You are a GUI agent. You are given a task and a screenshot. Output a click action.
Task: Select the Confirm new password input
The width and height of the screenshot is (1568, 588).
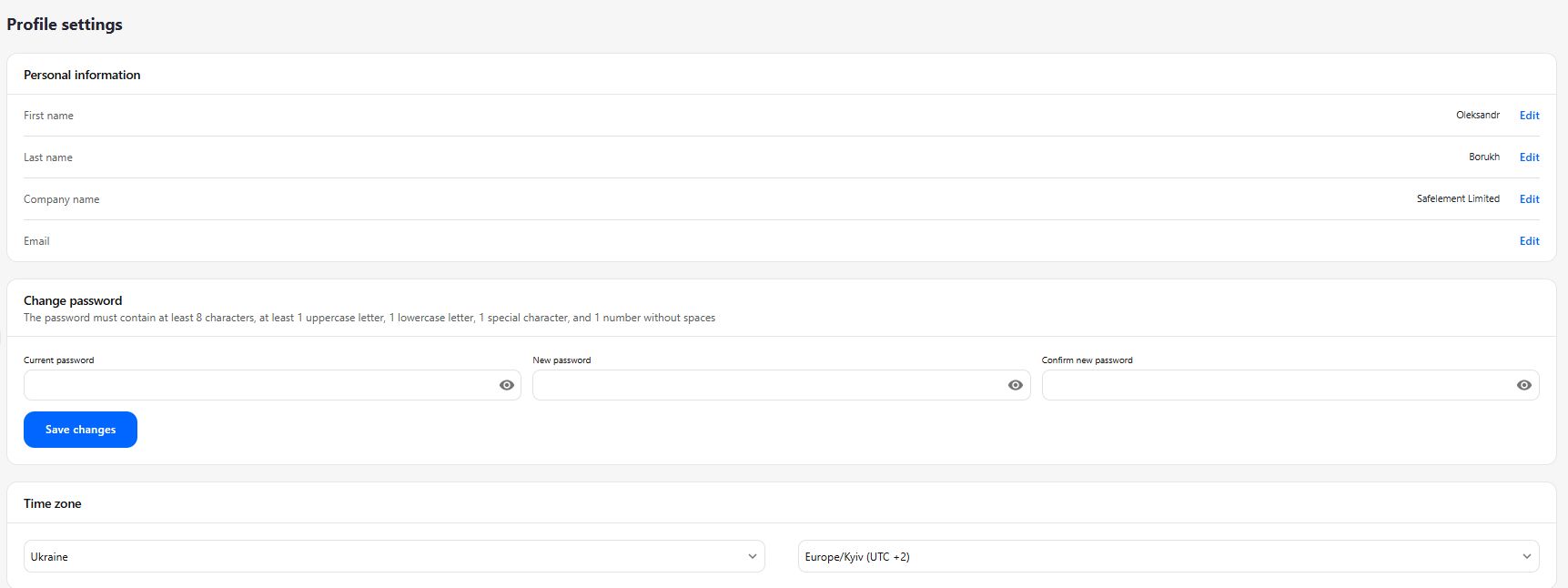(1278, 385)
